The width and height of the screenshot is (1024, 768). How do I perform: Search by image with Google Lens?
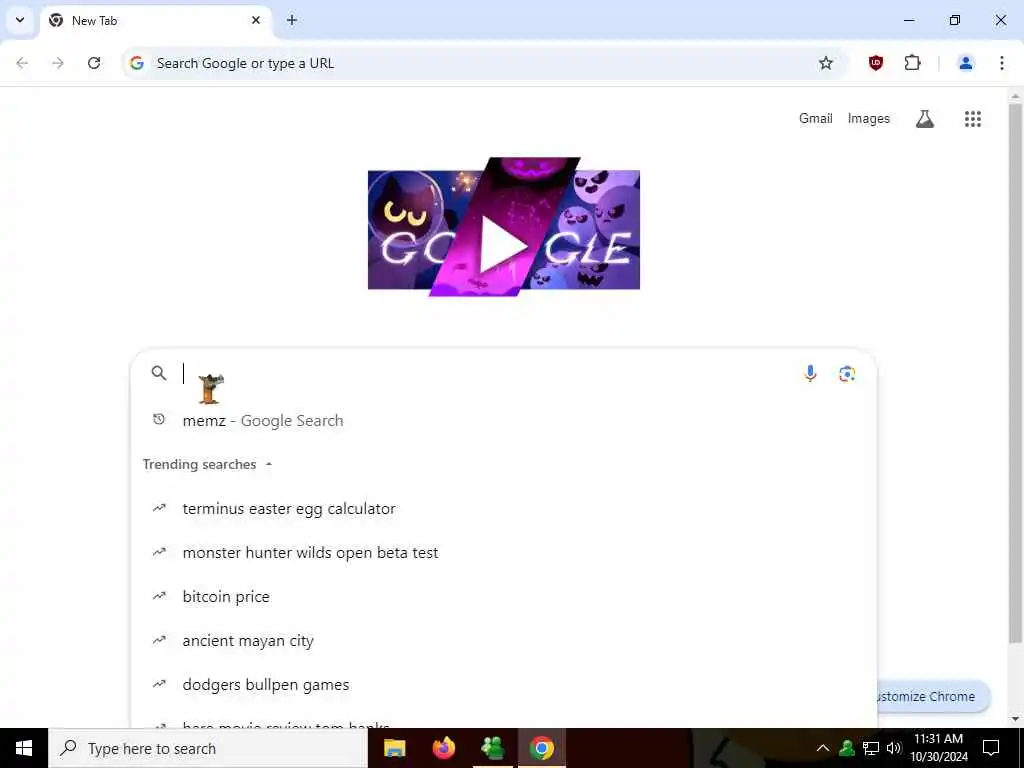(847, 374)
